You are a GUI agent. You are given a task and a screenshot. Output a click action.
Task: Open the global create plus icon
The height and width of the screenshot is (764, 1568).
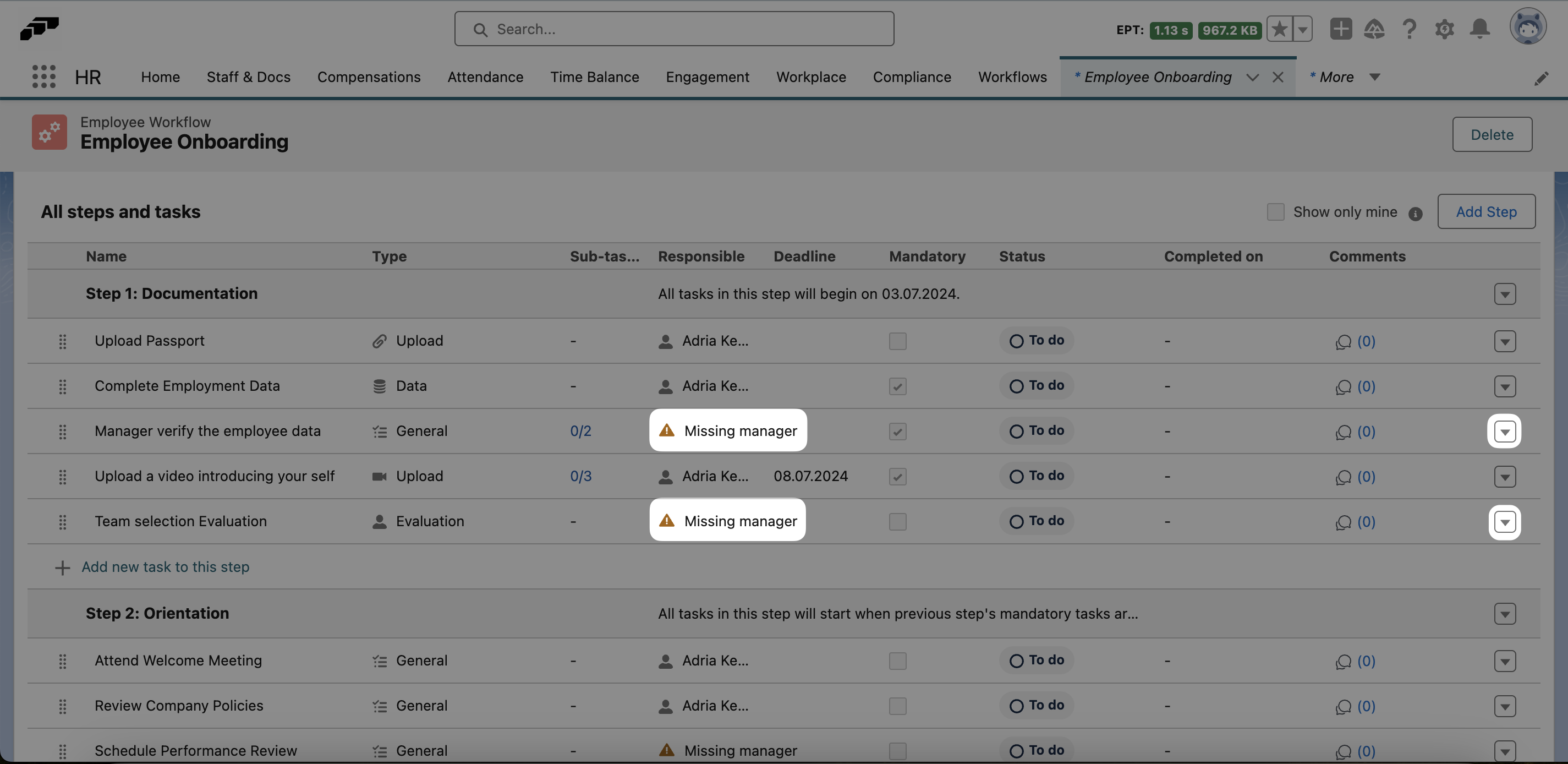pyautogui.click(x=1341, y=29)
